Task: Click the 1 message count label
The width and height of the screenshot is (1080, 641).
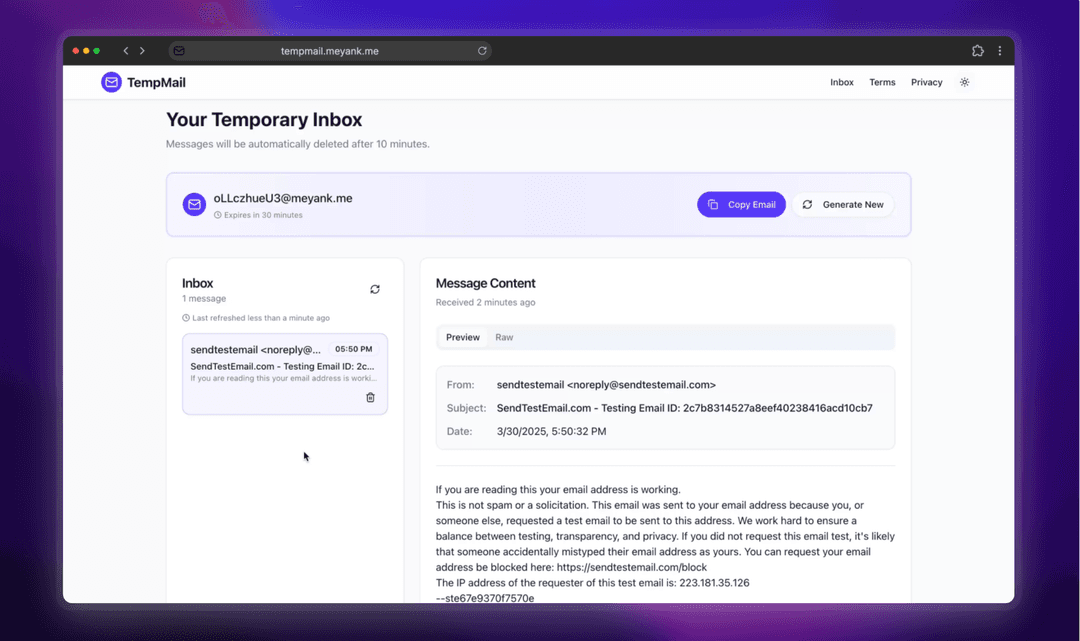Action: tap(204, 299)
